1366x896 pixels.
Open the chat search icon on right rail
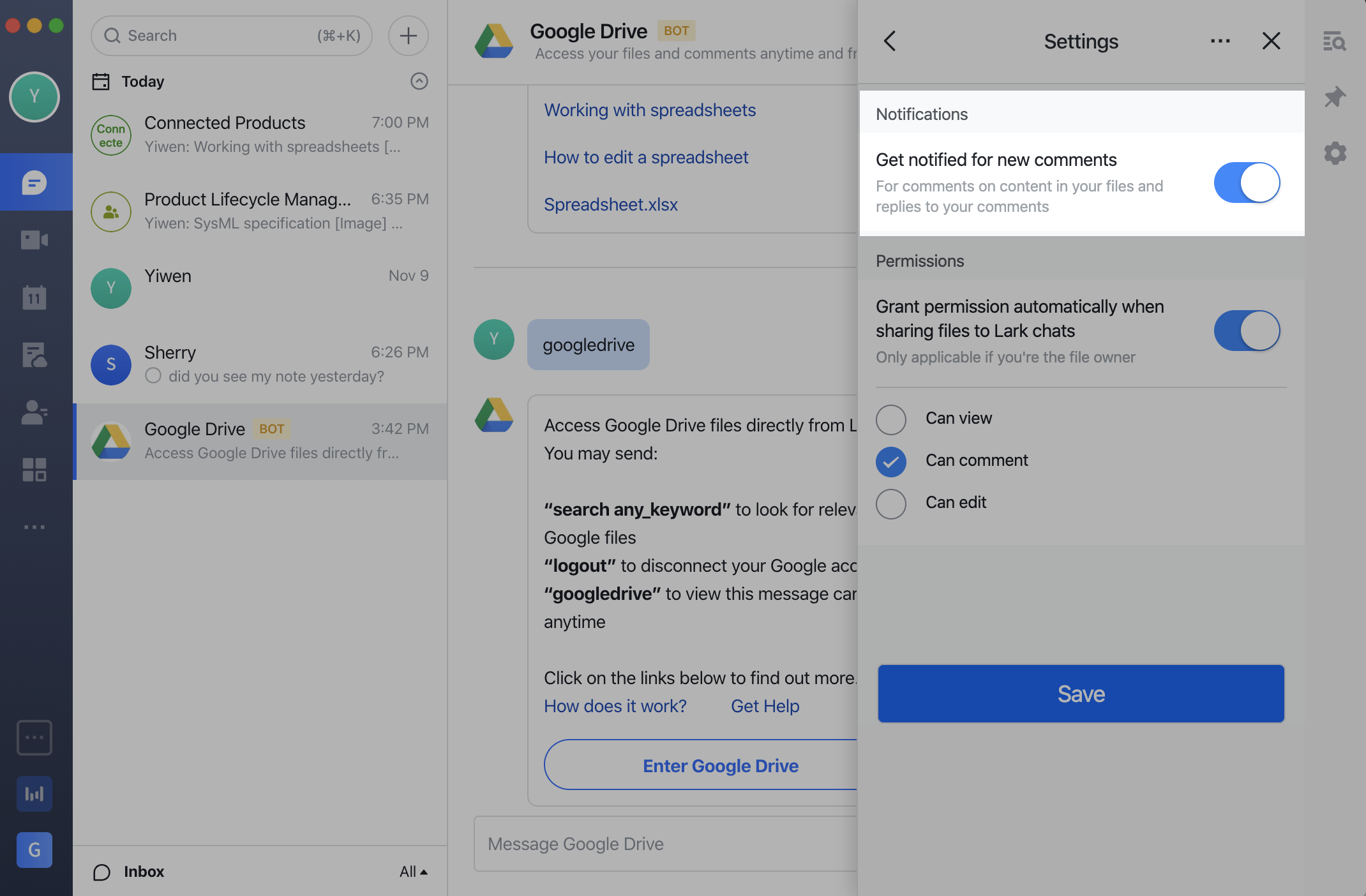(x=1335, y=41)
